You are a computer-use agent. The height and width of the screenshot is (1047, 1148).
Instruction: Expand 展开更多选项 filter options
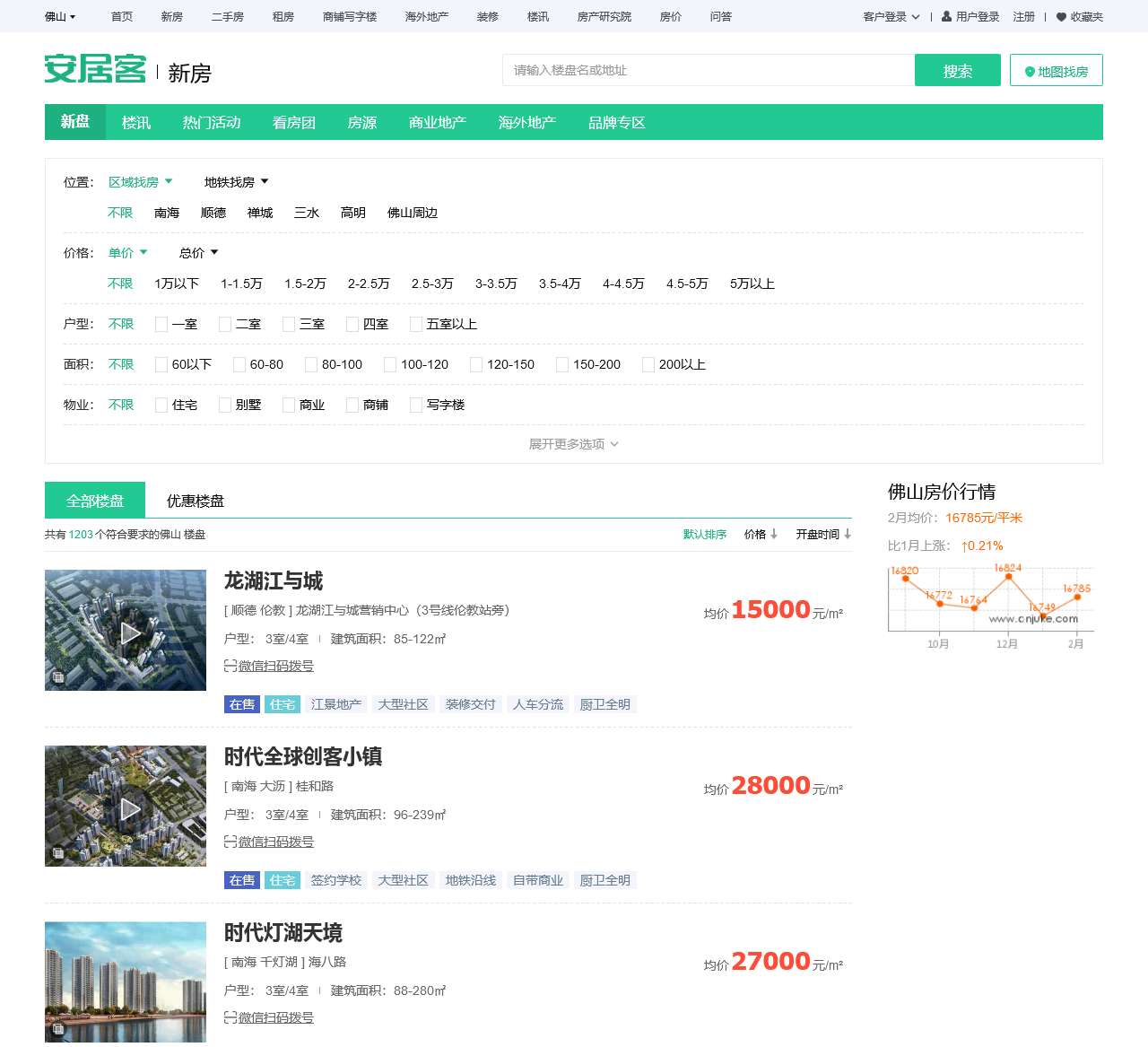573,444
